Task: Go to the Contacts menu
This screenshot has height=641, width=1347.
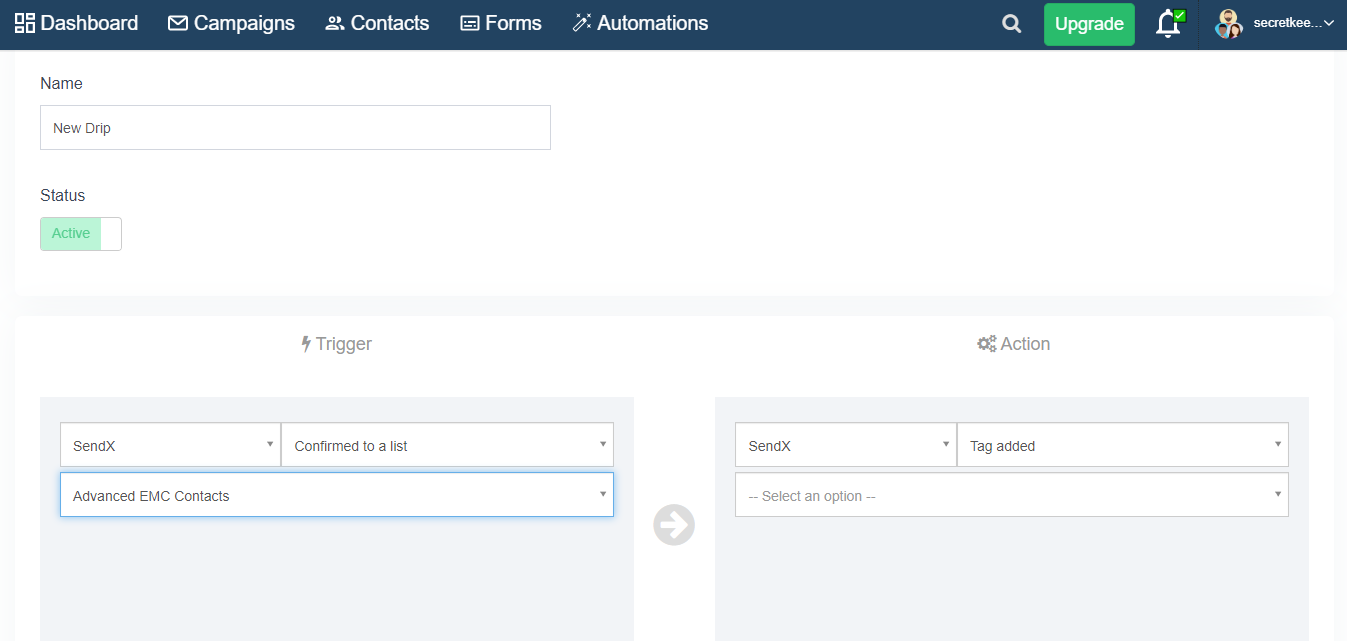Action: (x=377, y=23)
